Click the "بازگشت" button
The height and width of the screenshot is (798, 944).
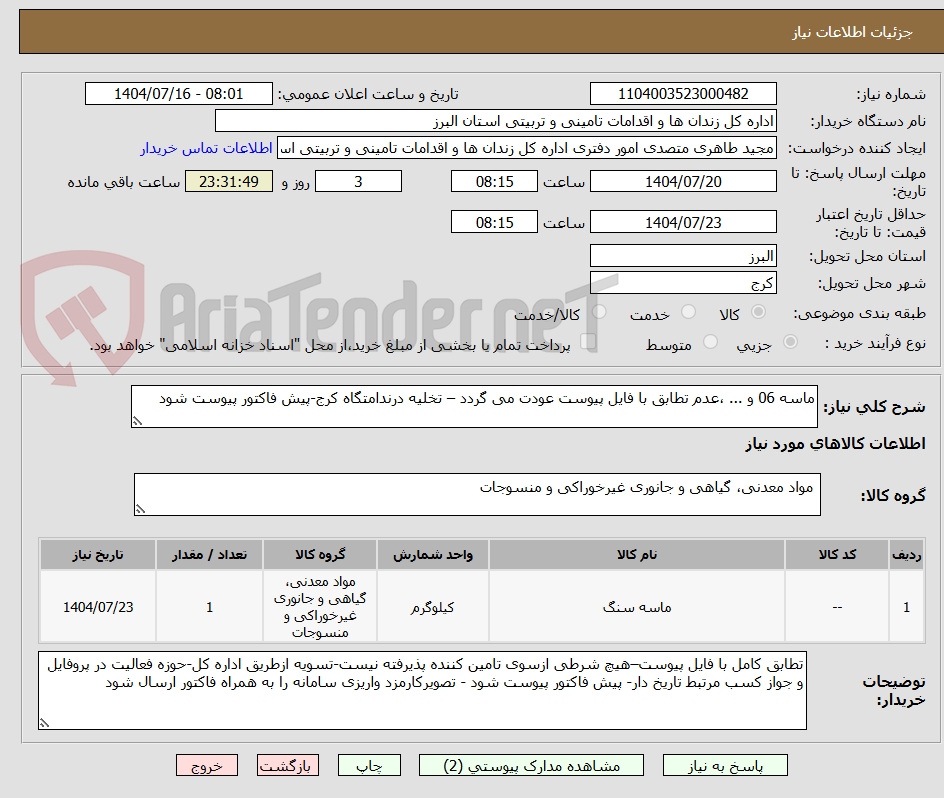click(x=288, y=765)
